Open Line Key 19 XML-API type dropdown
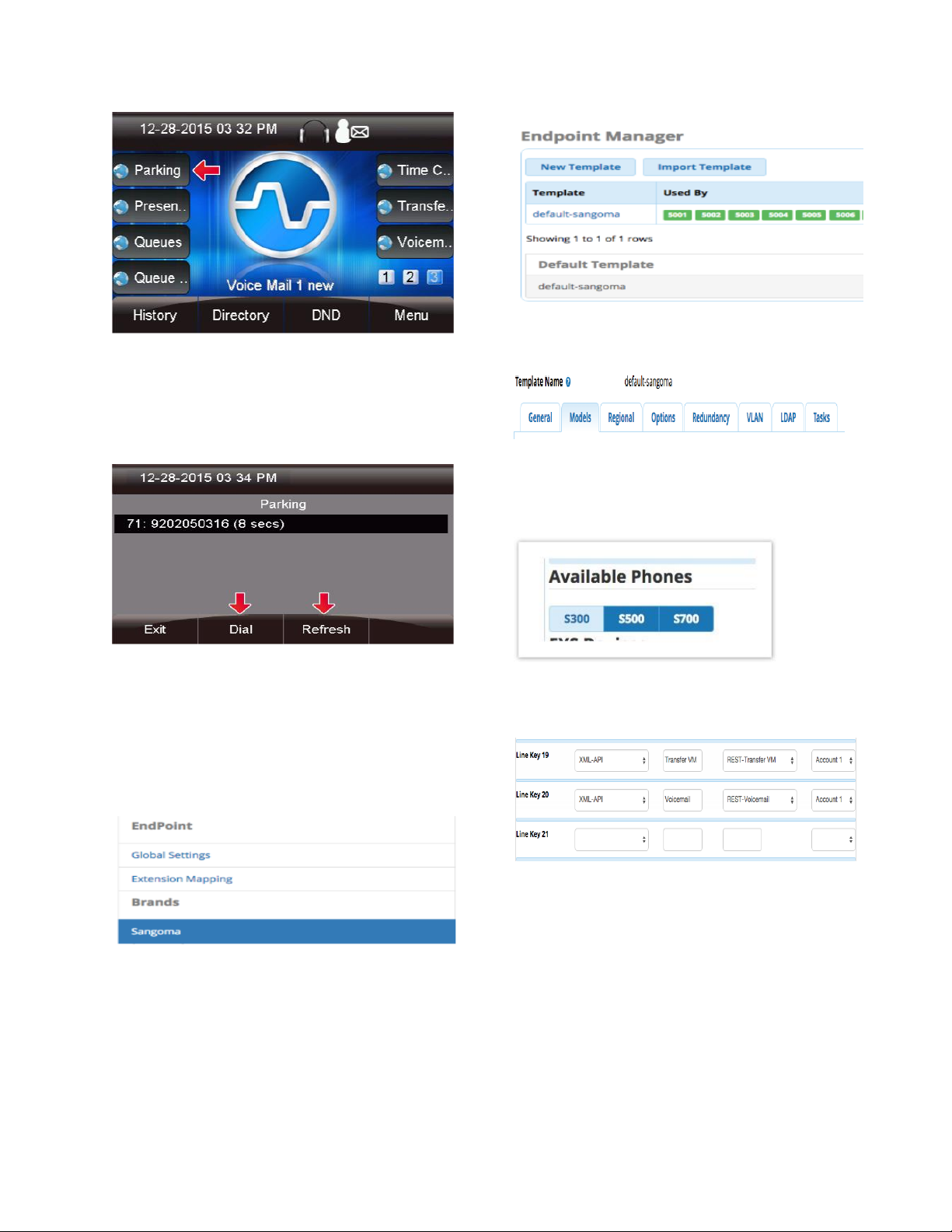This screenshot has width=952, height=1232. coord(612,760)
